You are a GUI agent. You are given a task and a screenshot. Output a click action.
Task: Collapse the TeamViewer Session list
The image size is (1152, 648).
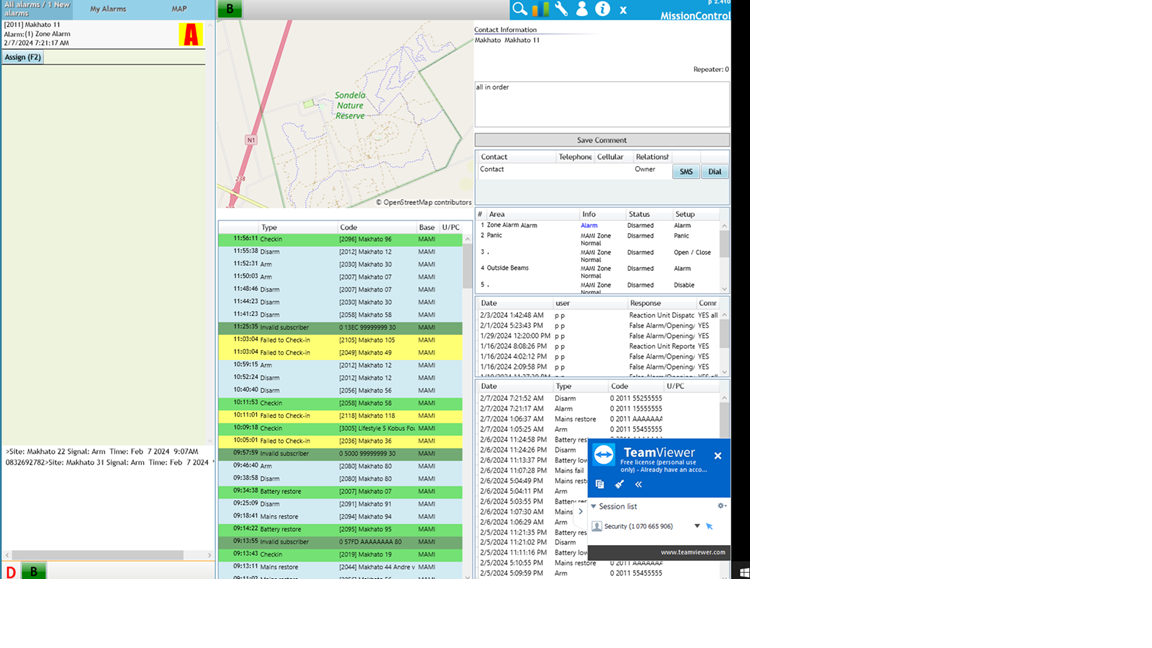pos(593,506)
